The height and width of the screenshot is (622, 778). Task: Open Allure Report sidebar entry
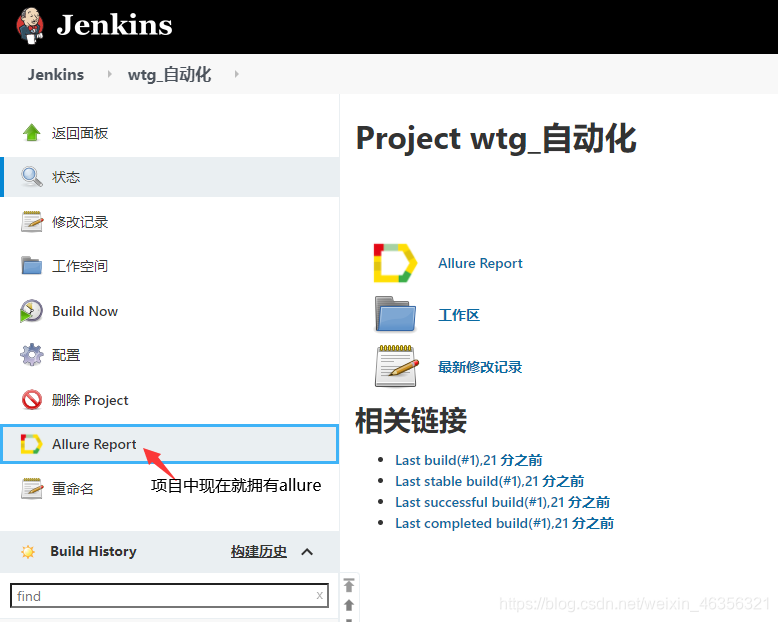(94, 444)
